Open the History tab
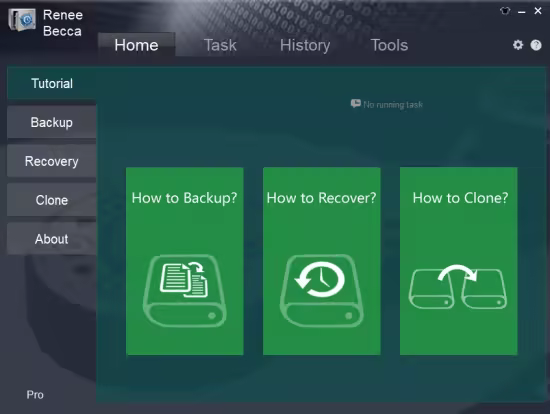The width and height of the screenshot is (550, 414). [x=305, y=45]
